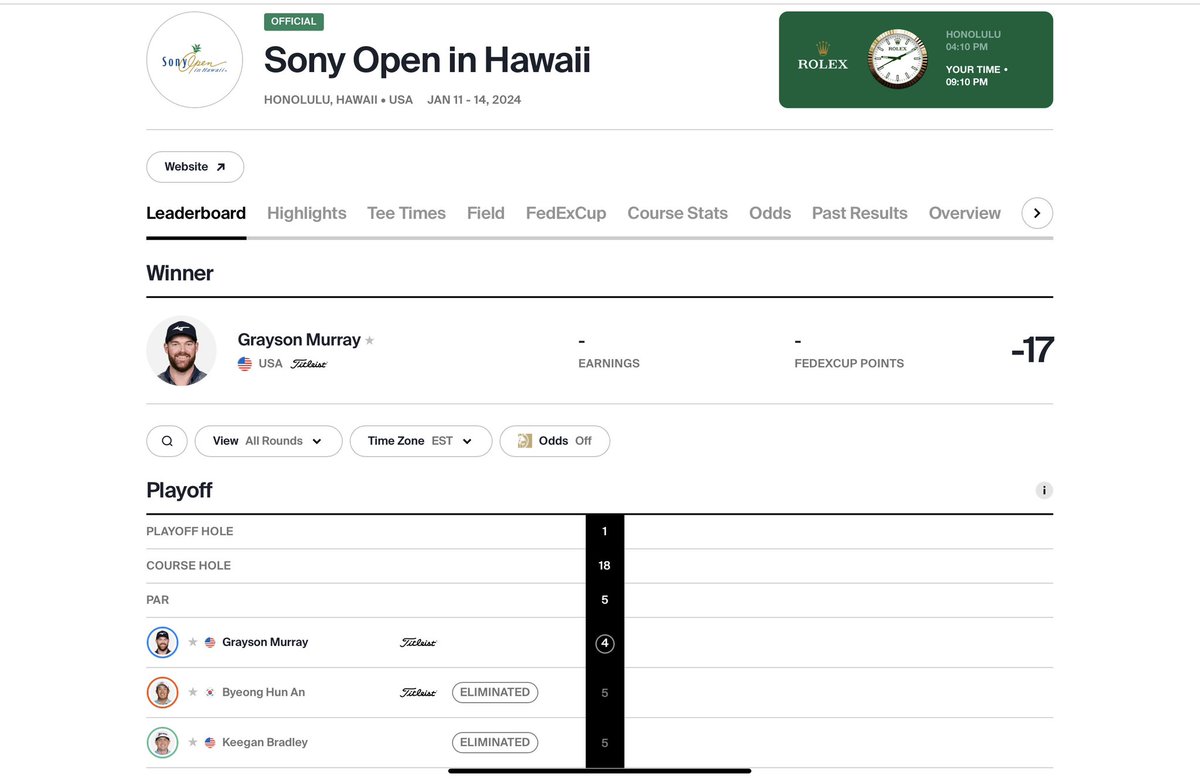Image resolution: width=1200 pixels, height=780 pixels.
Task: Open the FedExCup tab
Action: (x=566, y=213)
